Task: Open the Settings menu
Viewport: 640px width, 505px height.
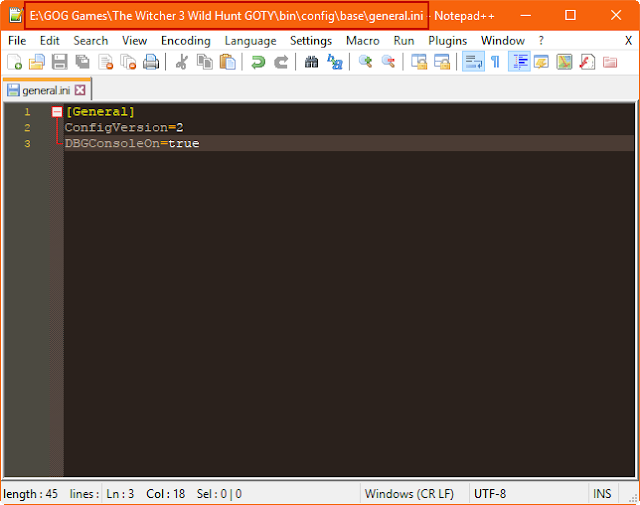Action: [x=311, y=41]
